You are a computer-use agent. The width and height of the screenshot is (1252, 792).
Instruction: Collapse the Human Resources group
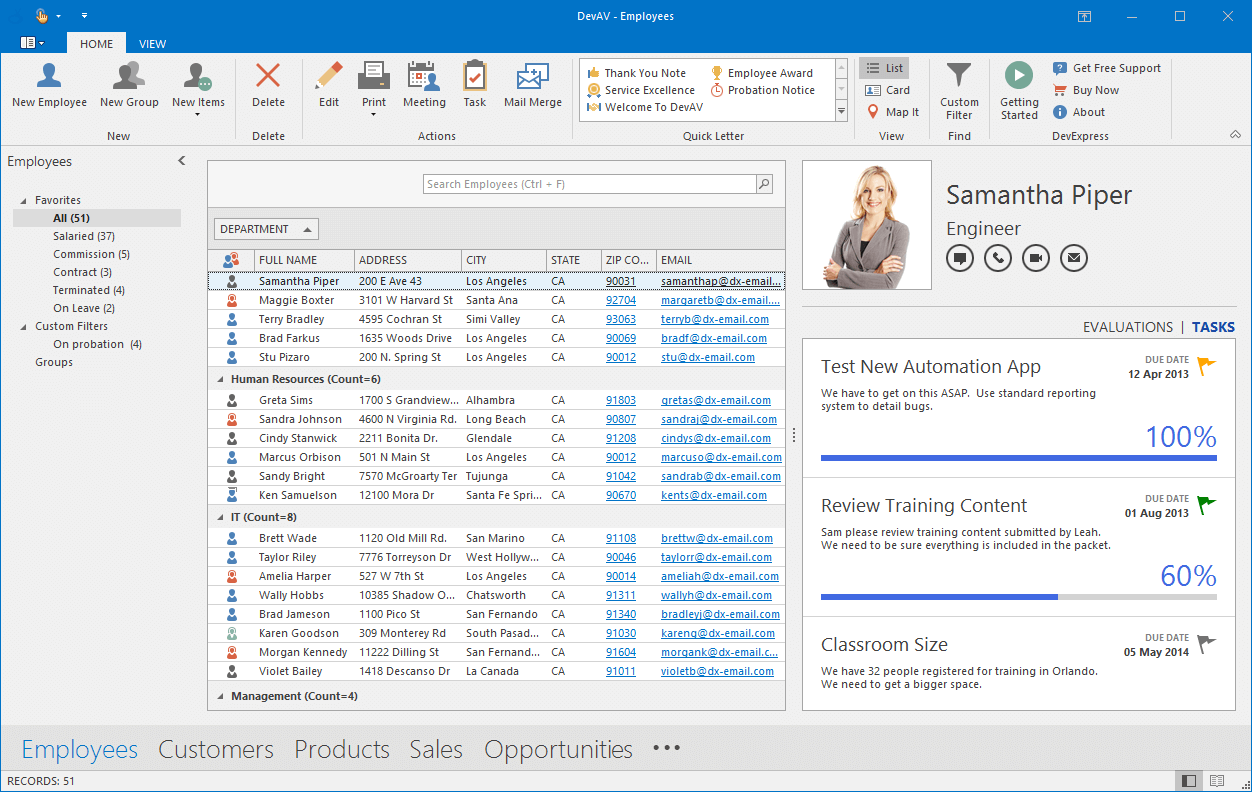[x=220, y=379]
